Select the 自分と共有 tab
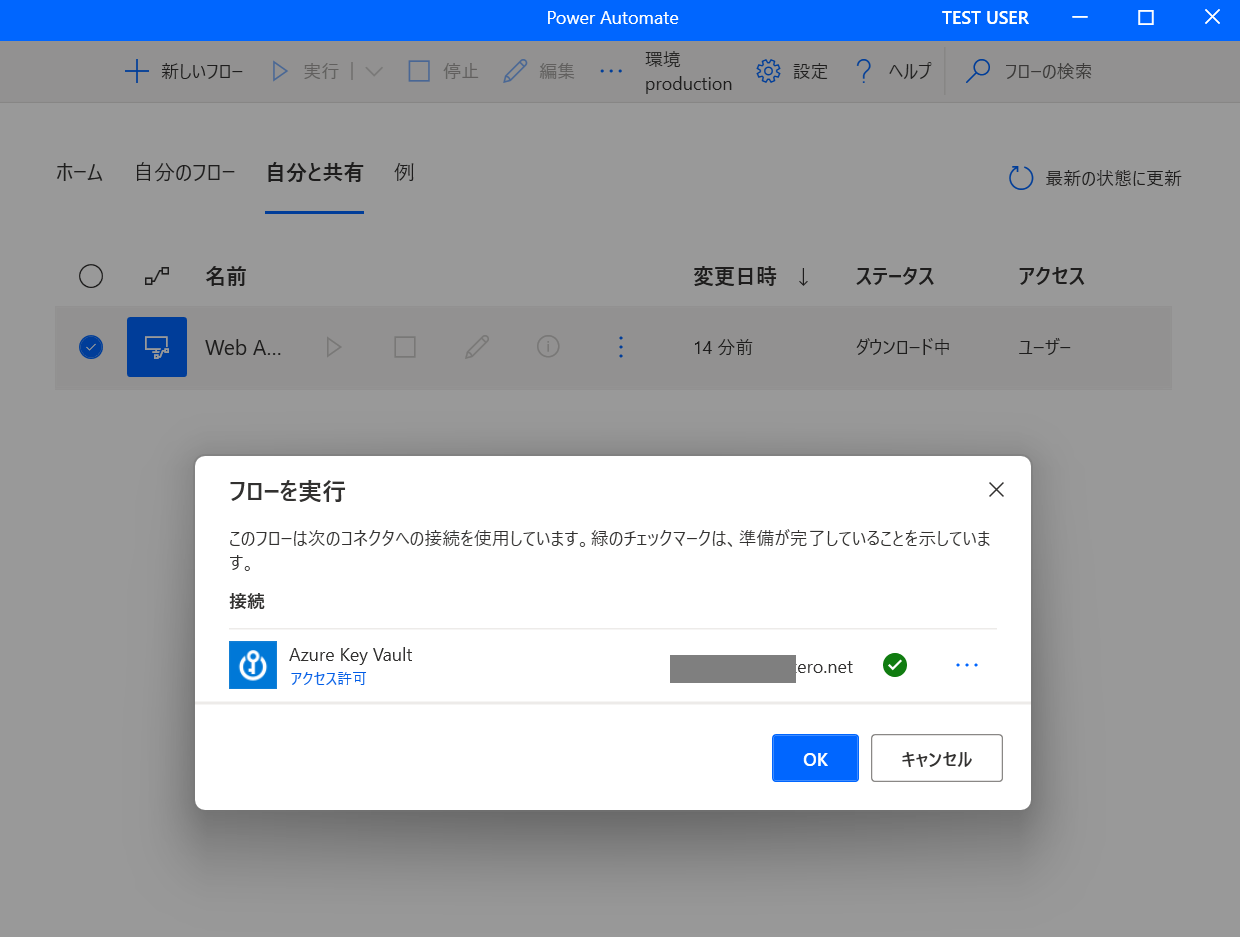1240x937 pixels. click(x=314, y=172)
